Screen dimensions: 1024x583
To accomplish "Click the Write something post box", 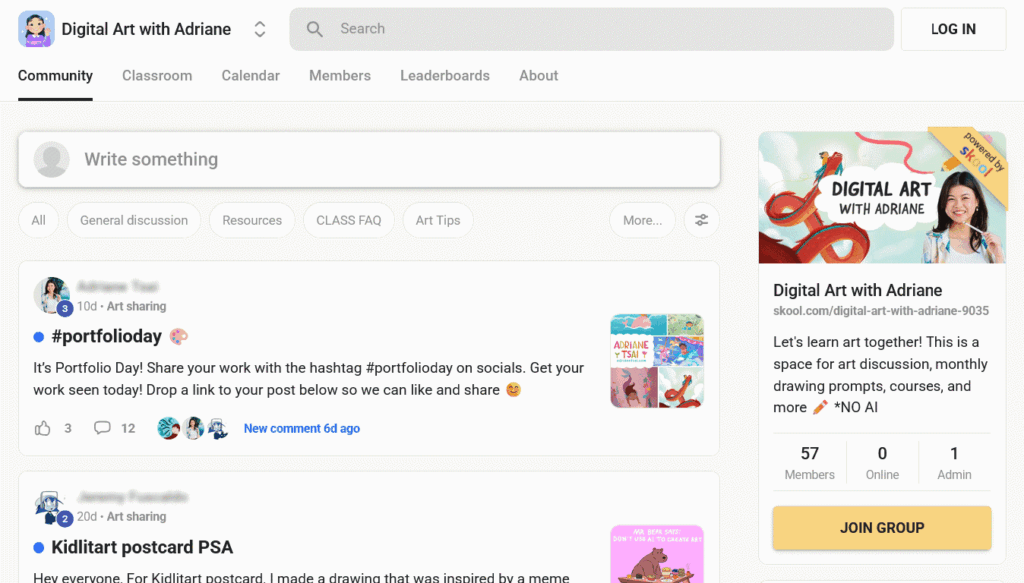I will (x=369, y=159).
